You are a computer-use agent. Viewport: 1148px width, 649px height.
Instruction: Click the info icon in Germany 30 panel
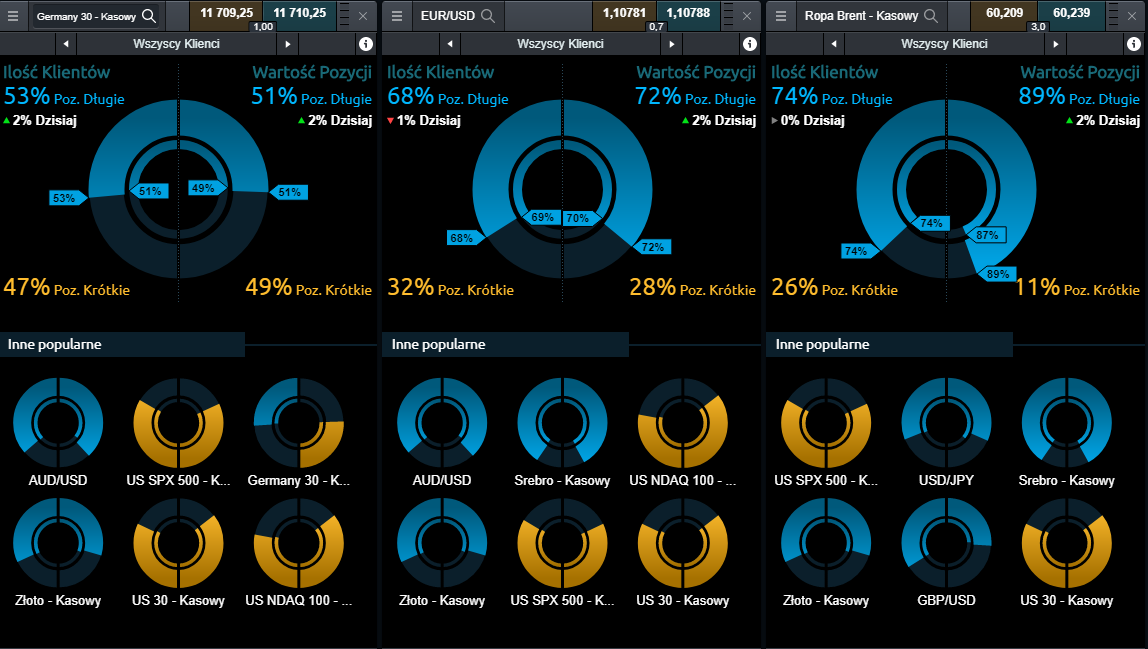point(365,44)
